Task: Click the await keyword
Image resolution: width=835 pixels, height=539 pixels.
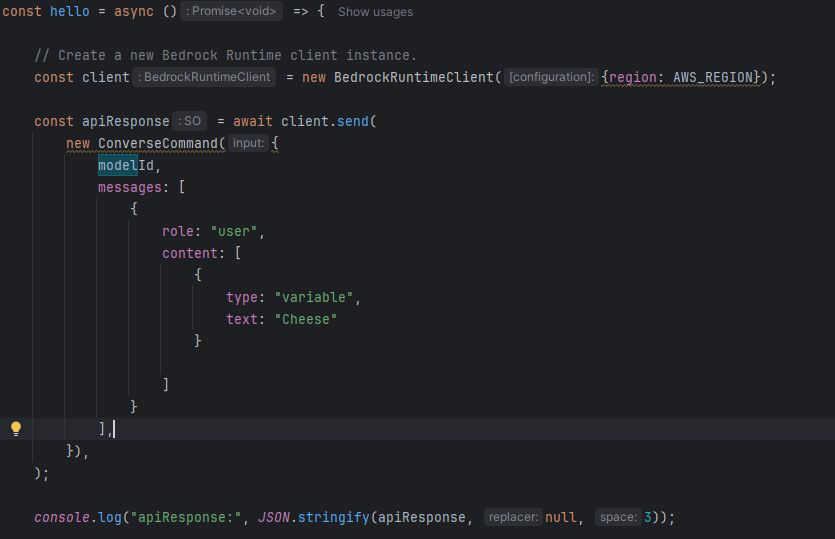Action: [x=252, y=121]
